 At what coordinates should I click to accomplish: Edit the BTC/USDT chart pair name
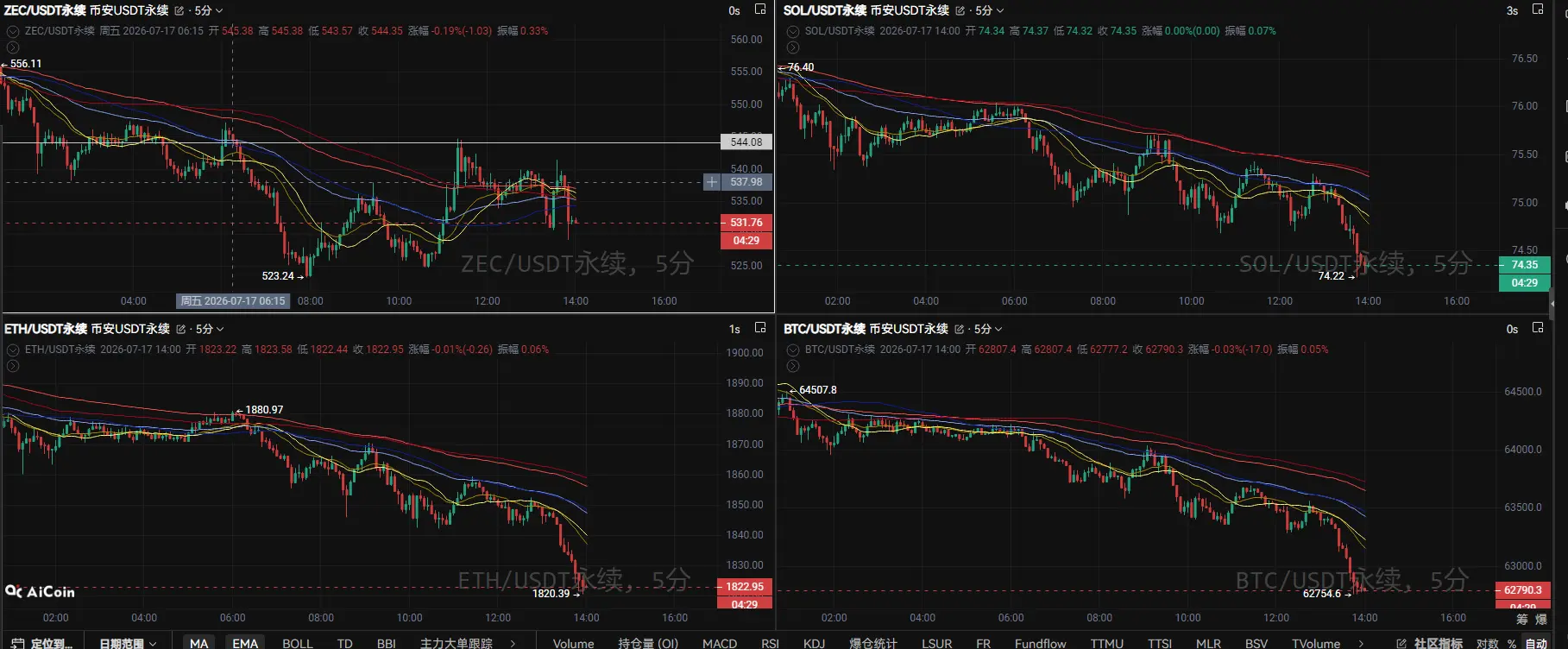(x=959, y=330)
